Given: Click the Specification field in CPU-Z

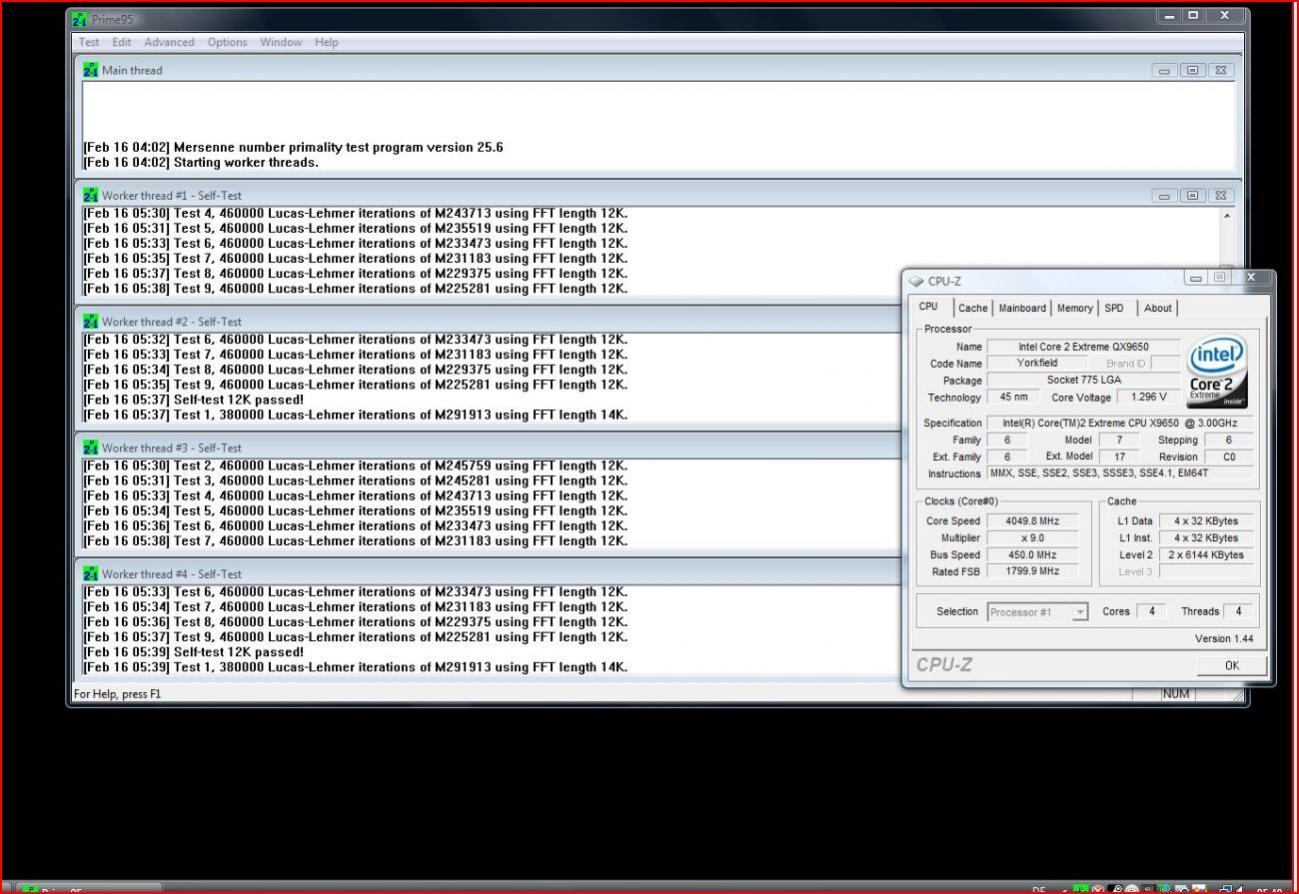Looking at the screenshot, I should (1120, 423).
